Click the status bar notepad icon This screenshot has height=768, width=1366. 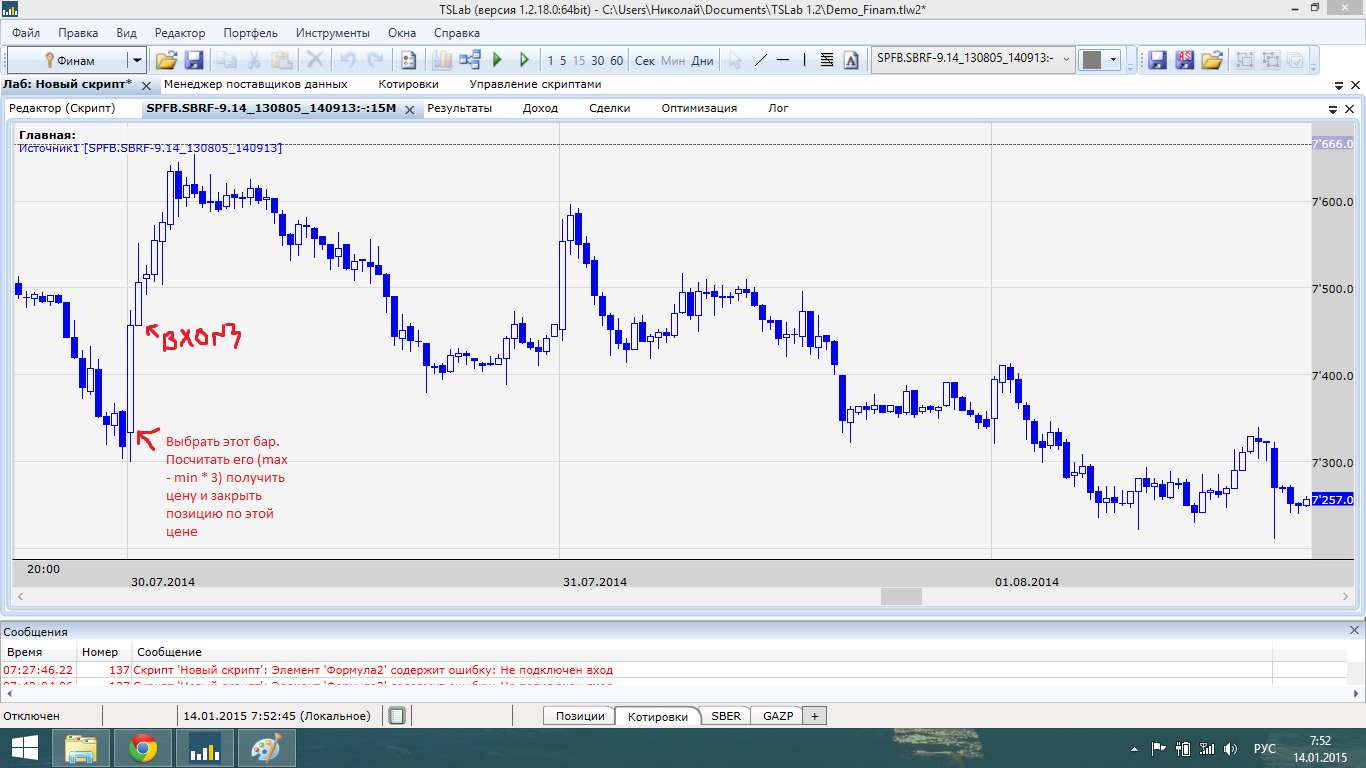pos(397,716)
